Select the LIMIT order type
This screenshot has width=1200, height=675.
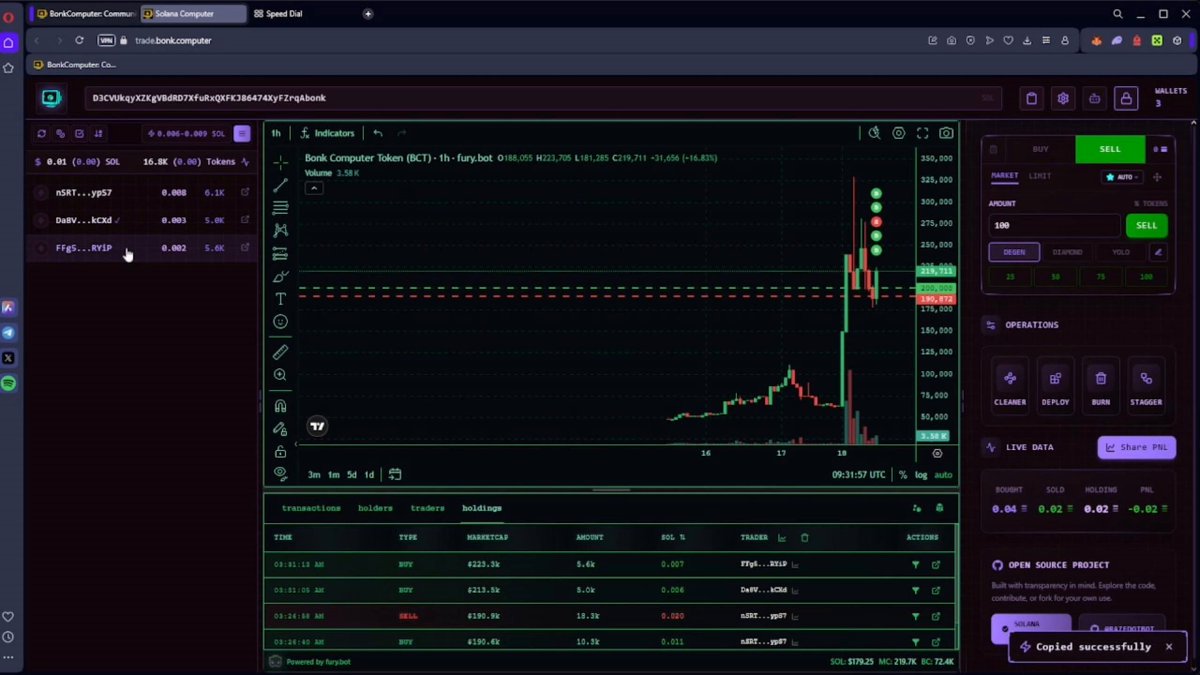[1040, 176]
